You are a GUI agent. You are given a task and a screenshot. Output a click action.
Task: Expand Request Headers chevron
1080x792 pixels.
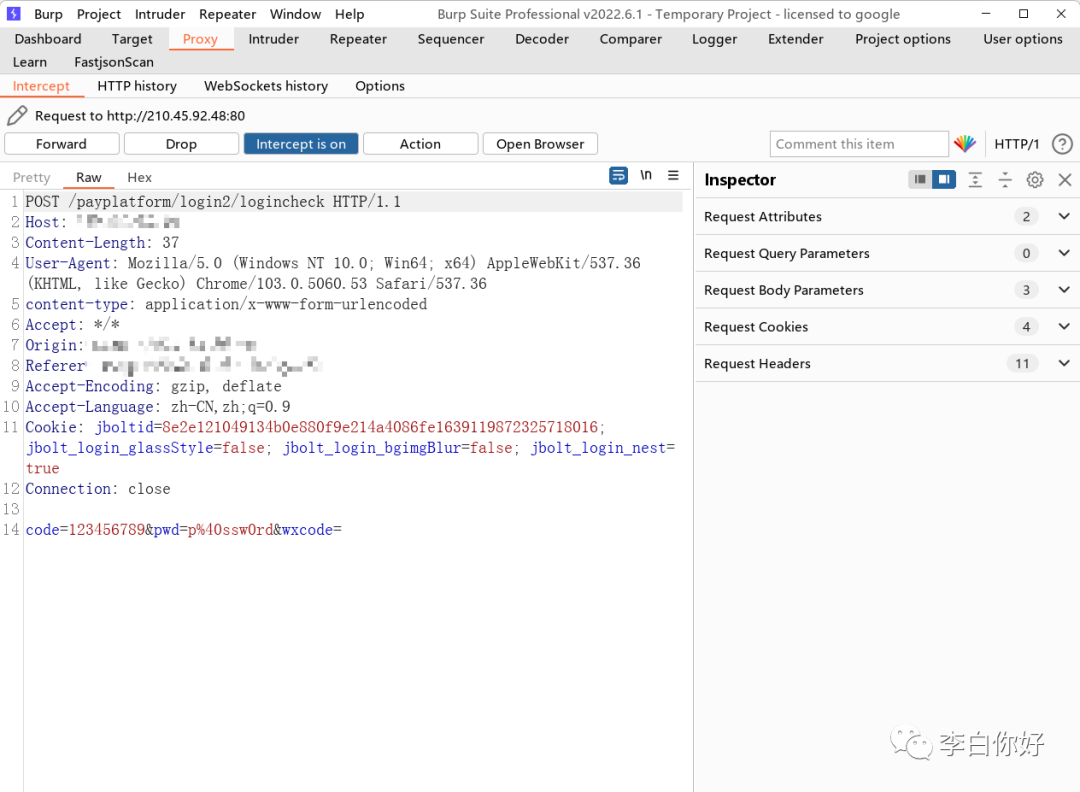[1063, 363]
